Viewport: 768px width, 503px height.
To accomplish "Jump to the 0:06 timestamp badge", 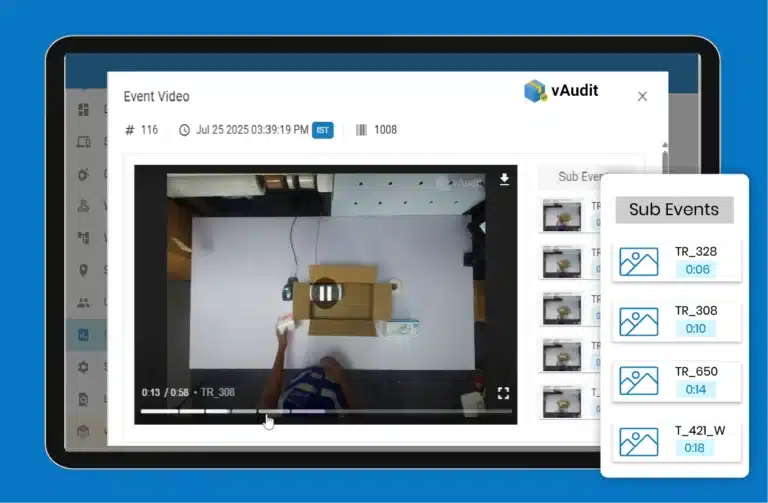I will (697, 269).
